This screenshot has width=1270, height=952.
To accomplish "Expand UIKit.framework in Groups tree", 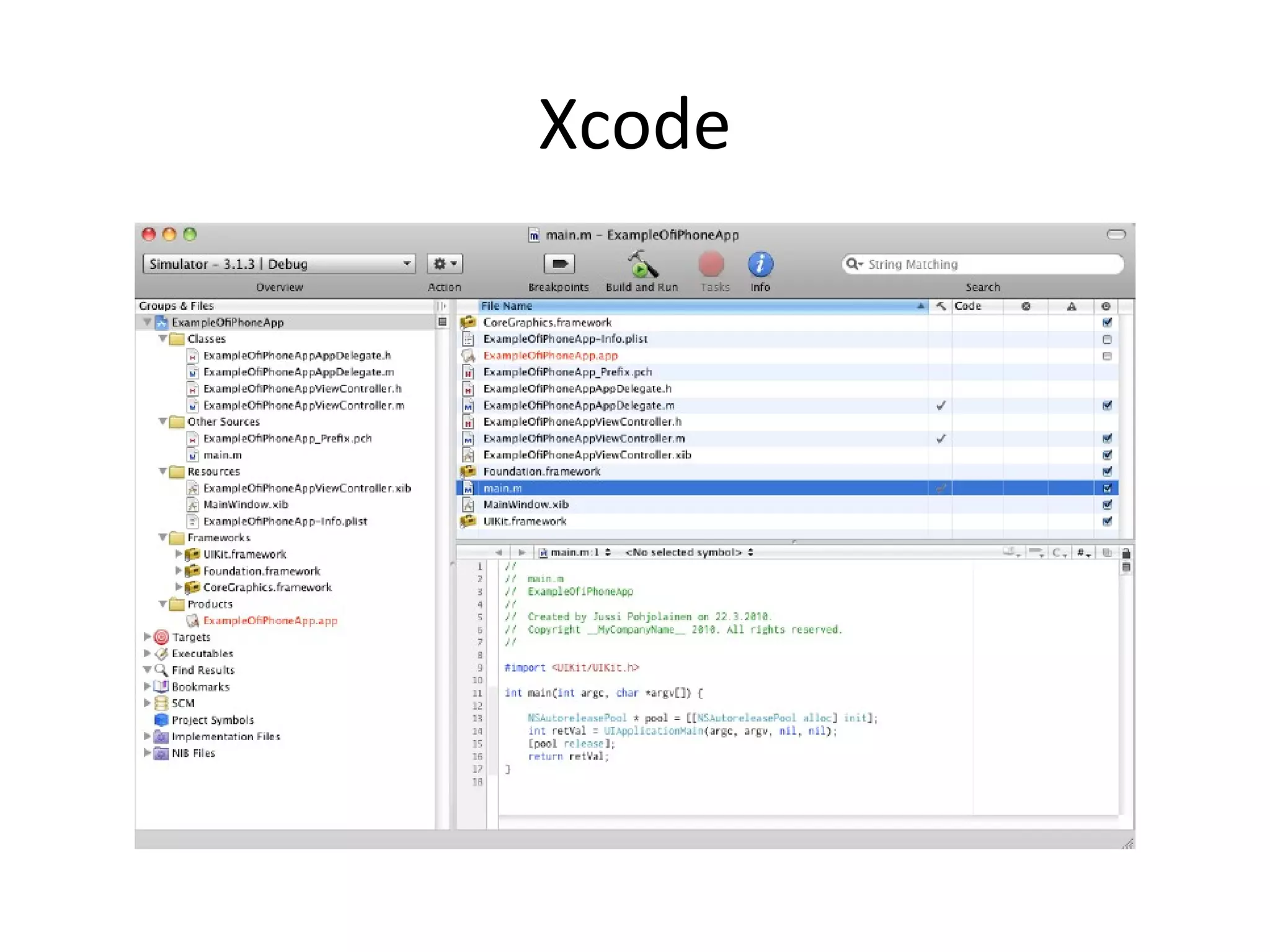I will tap(179, 554).
